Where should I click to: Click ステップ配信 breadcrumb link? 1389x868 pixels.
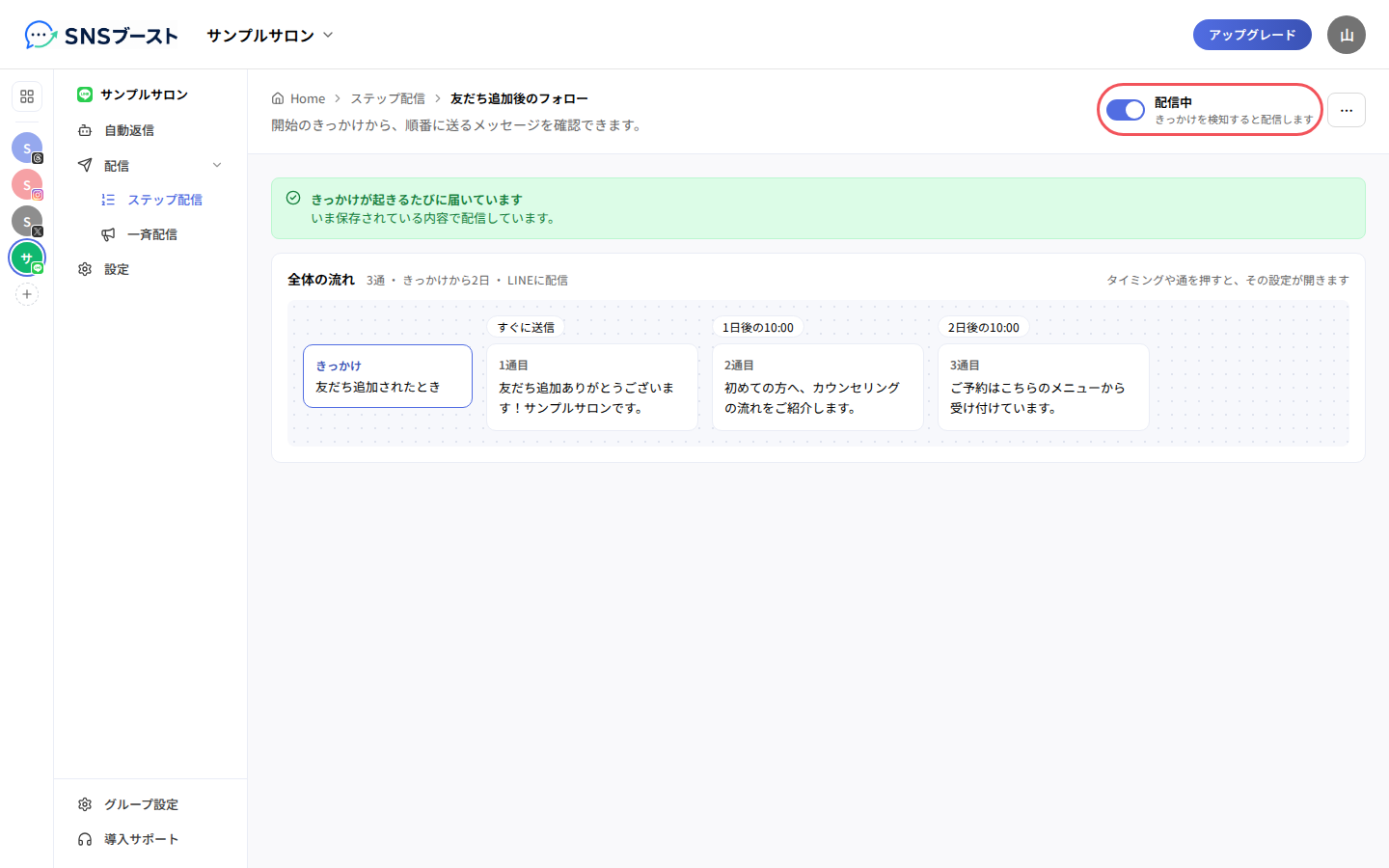(388, 98)
